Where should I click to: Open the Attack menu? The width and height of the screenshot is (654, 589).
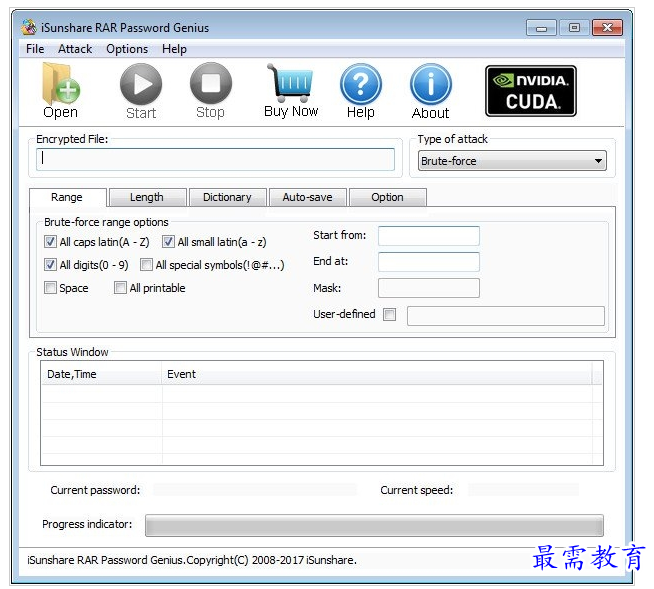tap(75, 49)
